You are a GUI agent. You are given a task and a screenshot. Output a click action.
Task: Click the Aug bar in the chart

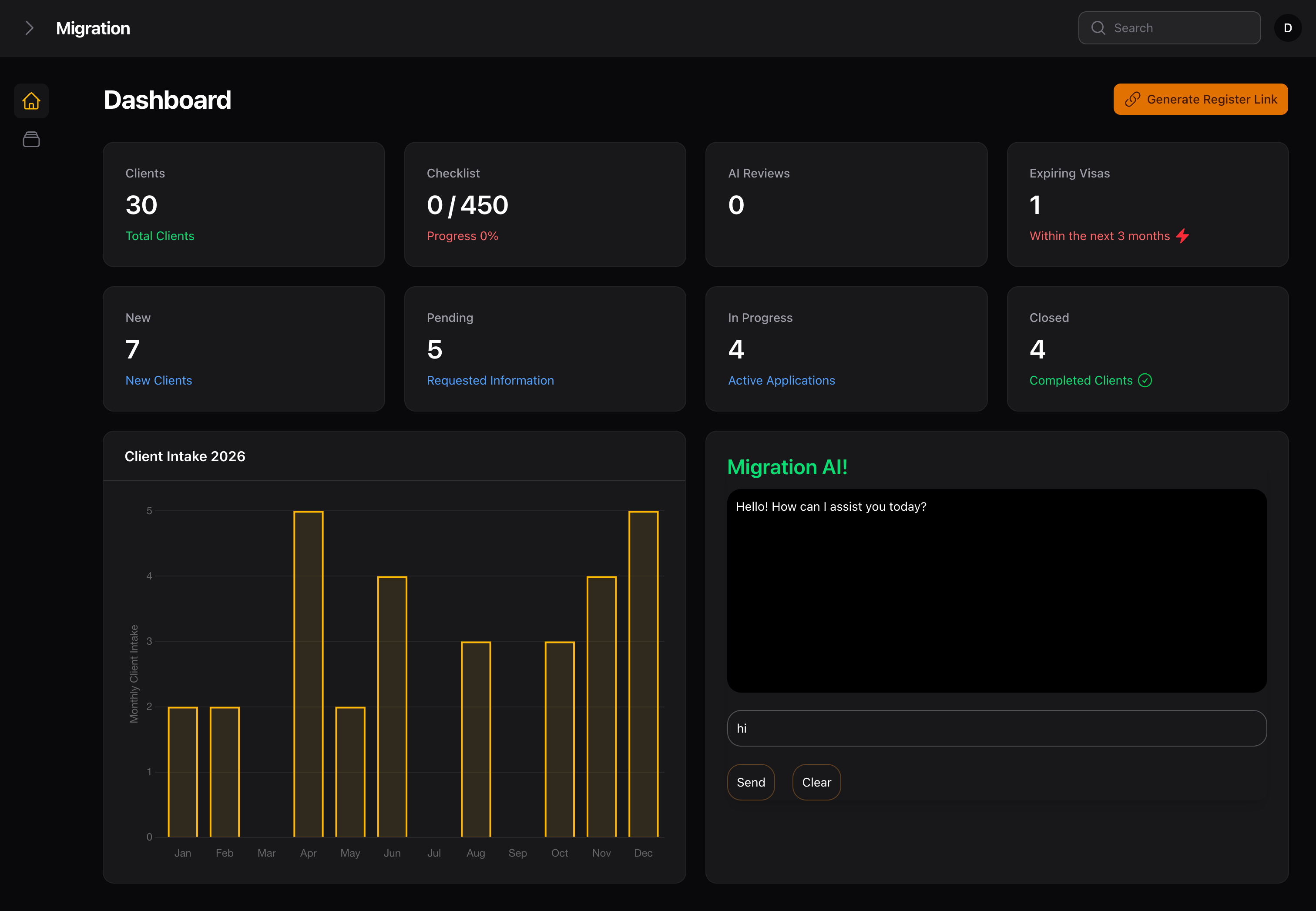coord(476,739)
